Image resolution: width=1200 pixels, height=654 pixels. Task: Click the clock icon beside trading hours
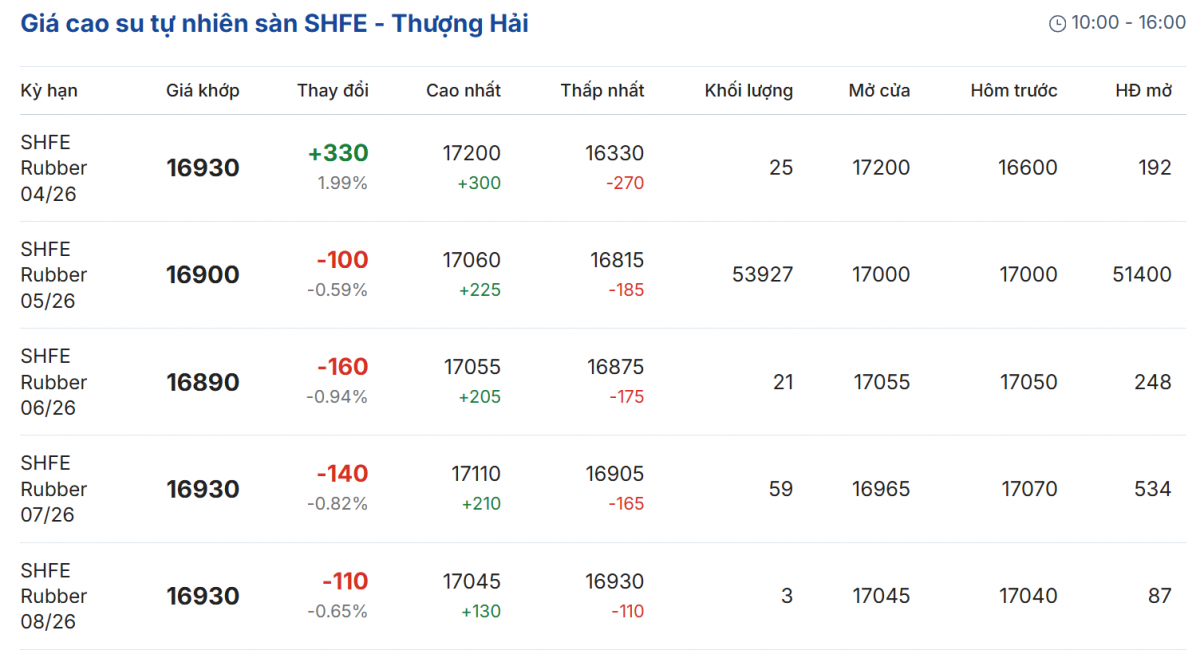click(x=1057, y=23)
